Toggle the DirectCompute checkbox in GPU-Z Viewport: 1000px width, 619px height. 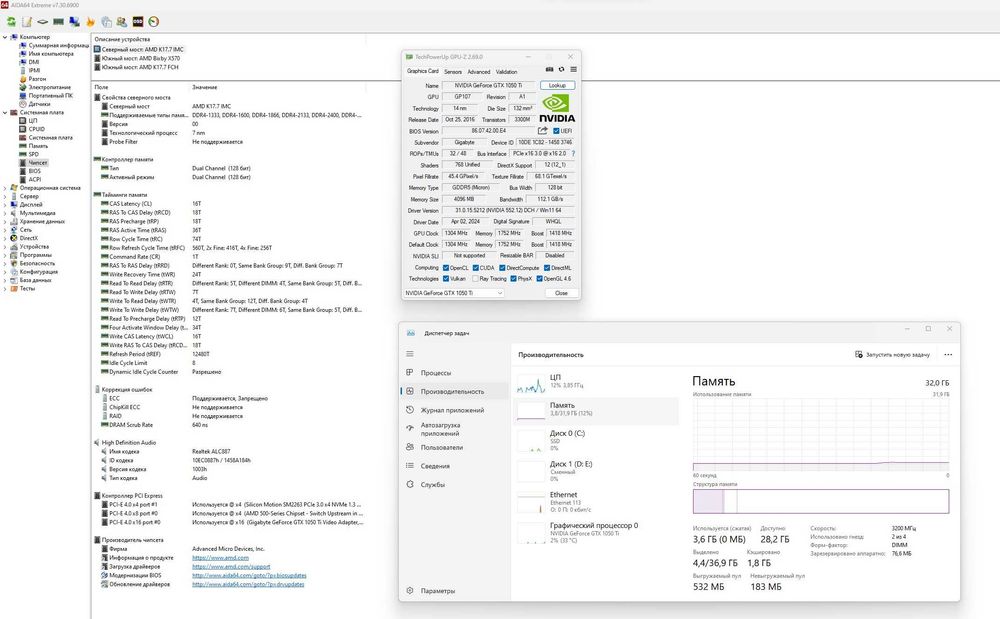(502, 268)
